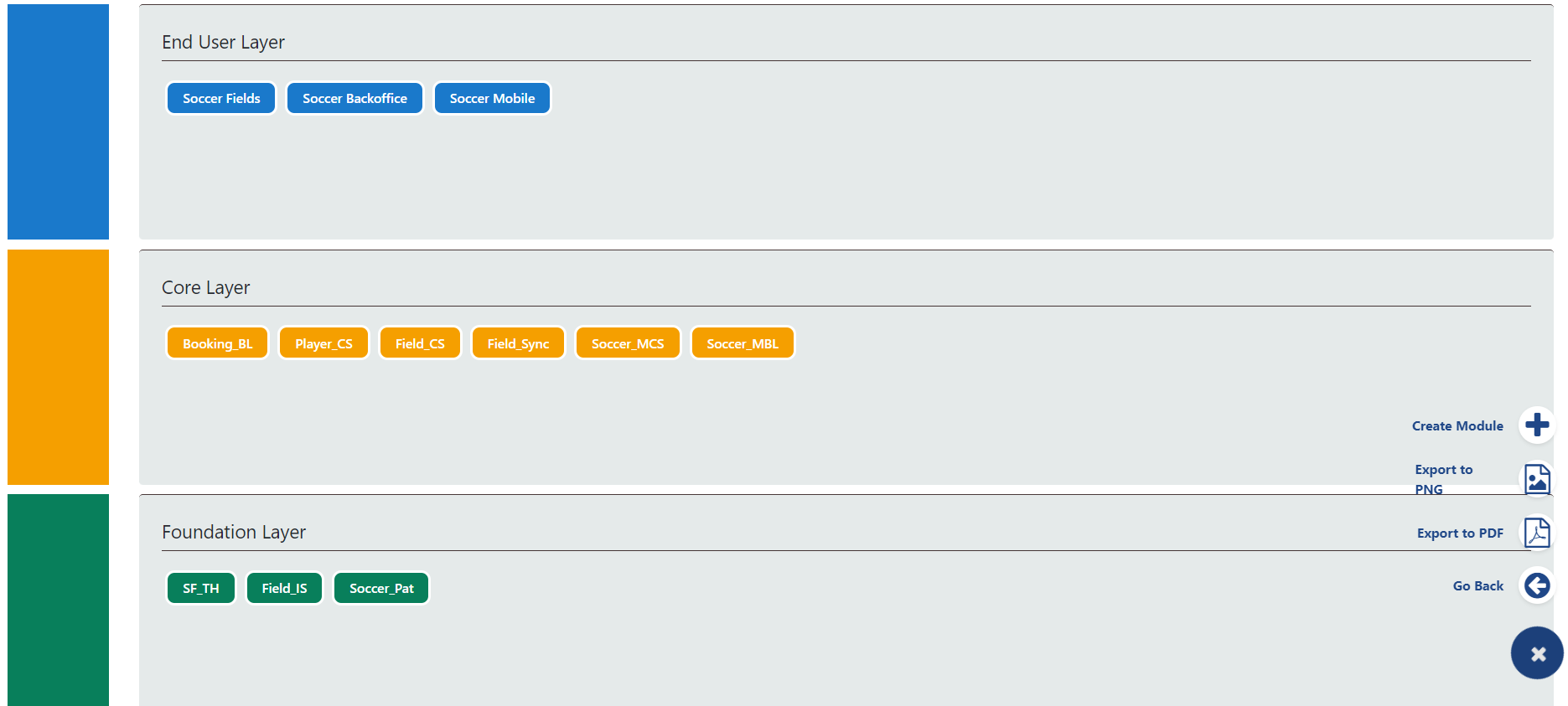
Task: Select the Field_IS module
Action: [x=284, y=588]
